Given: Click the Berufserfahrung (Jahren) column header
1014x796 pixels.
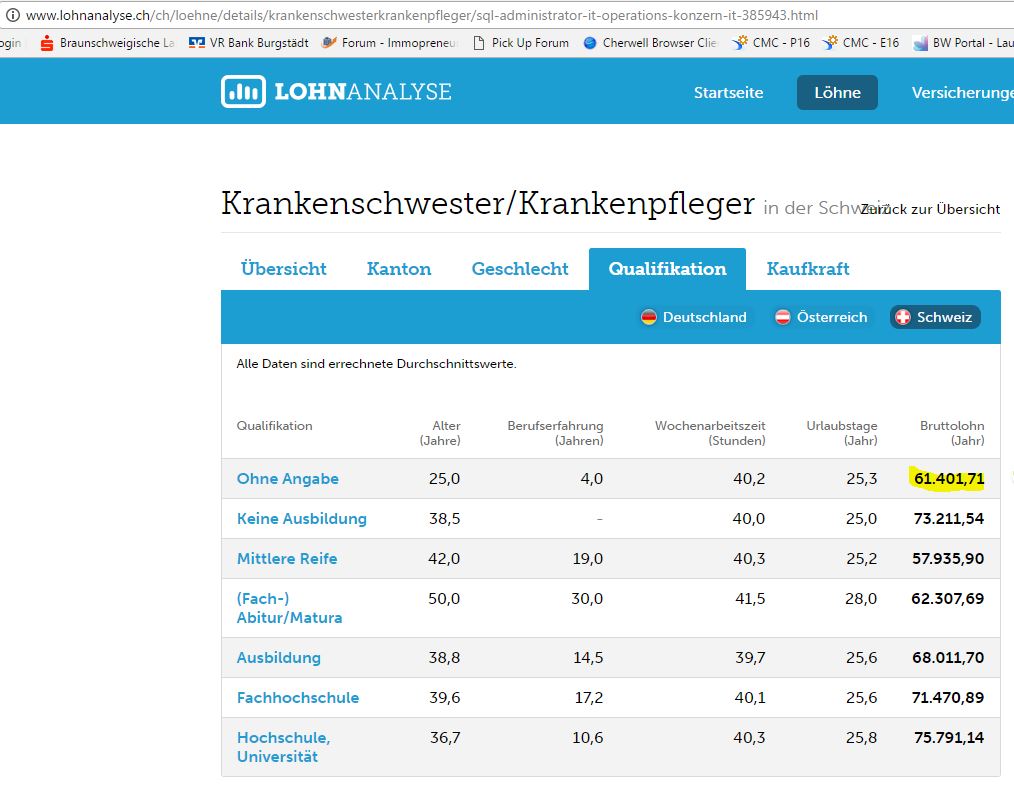Looking at the screenshot, I should pyautogui.click(x=556, y=433).
